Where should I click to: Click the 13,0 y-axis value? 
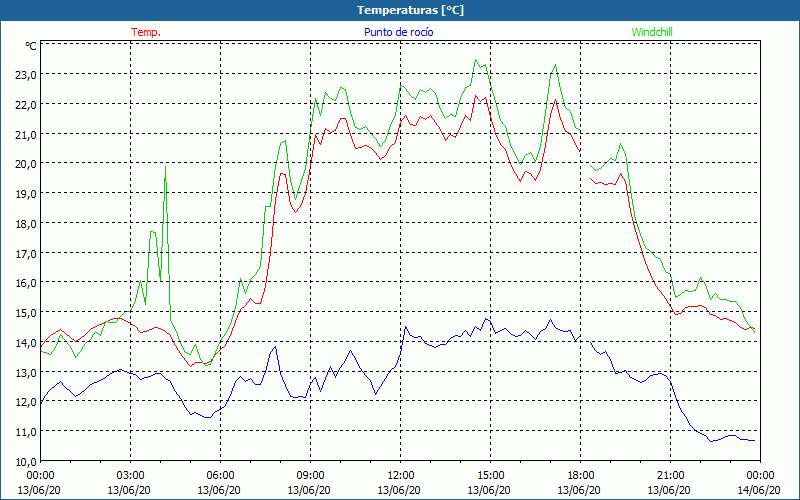coord(24,372)
